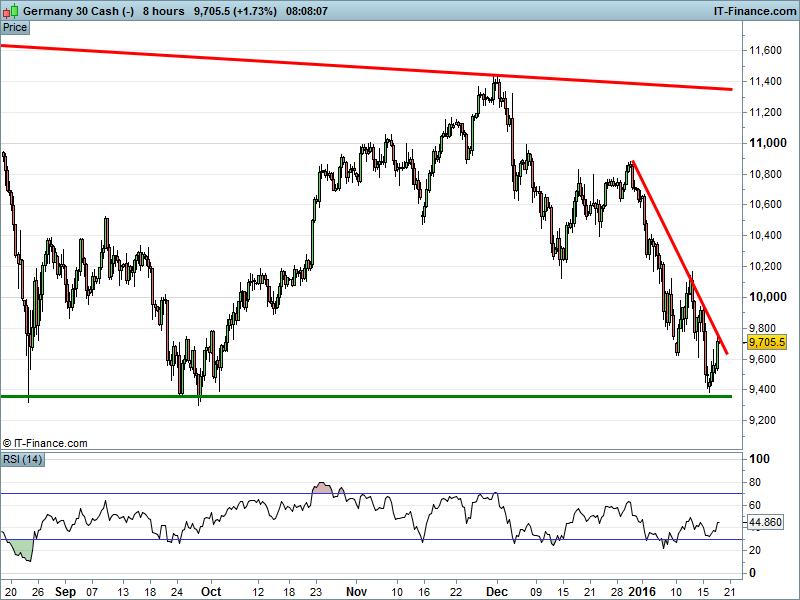
Task: Select the long red descending resistance trendline
Action: 300,63
